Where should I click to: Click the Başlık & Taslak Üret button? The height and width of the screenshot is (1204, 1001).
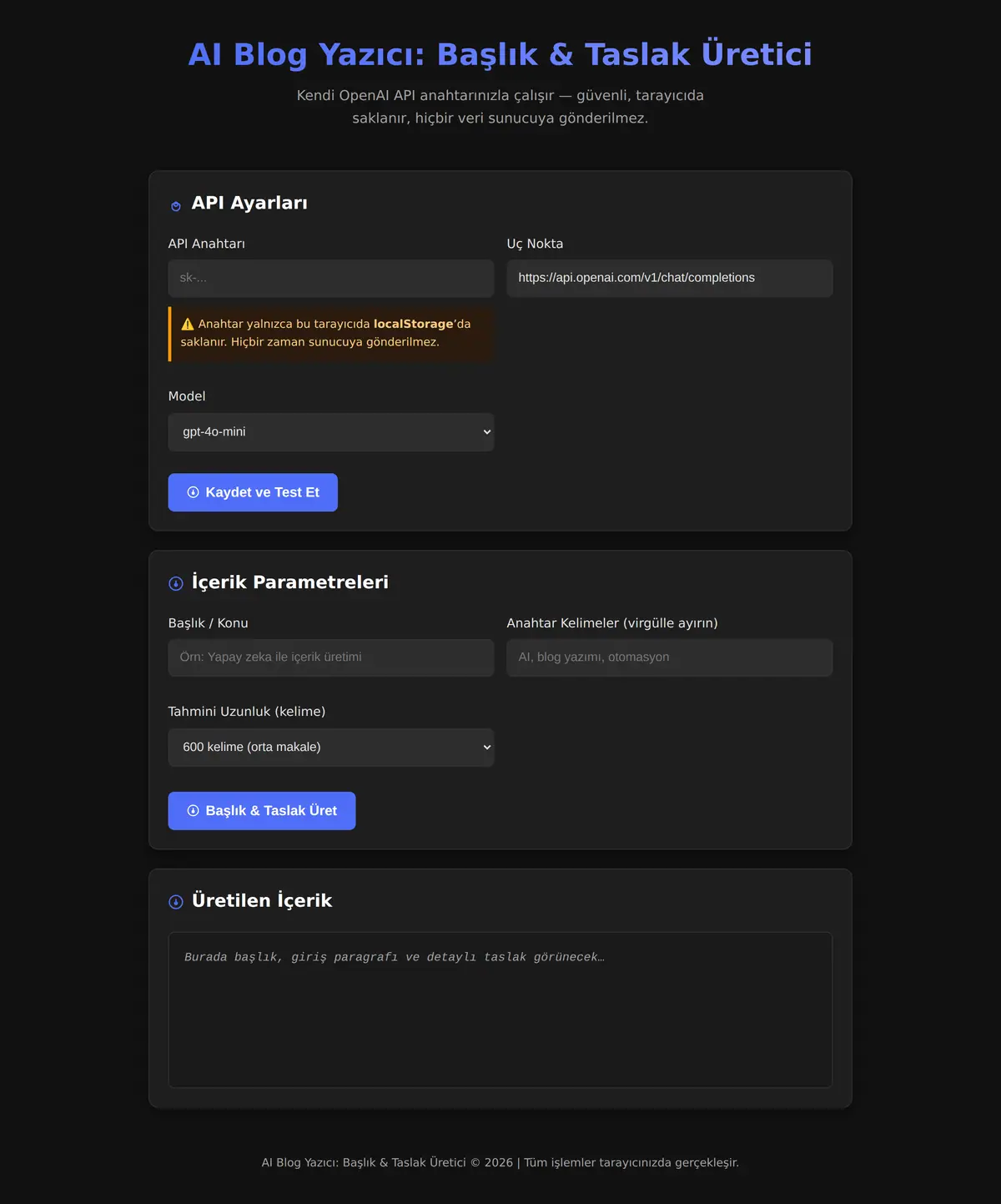pos(262,811)
